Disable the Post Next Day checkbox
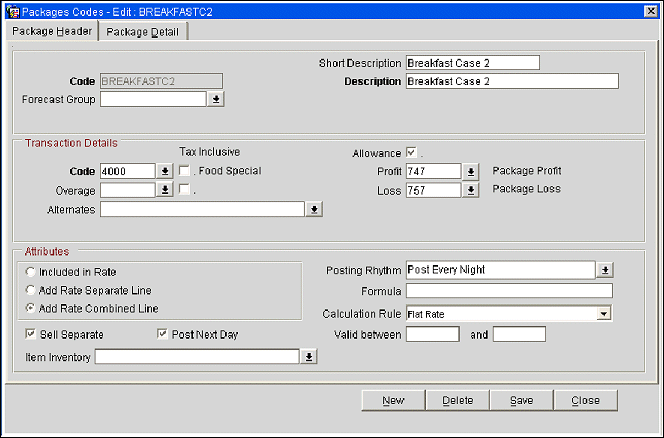Image resolution: width=664 pixels, height=438 pixels. [x=164, y=334]
